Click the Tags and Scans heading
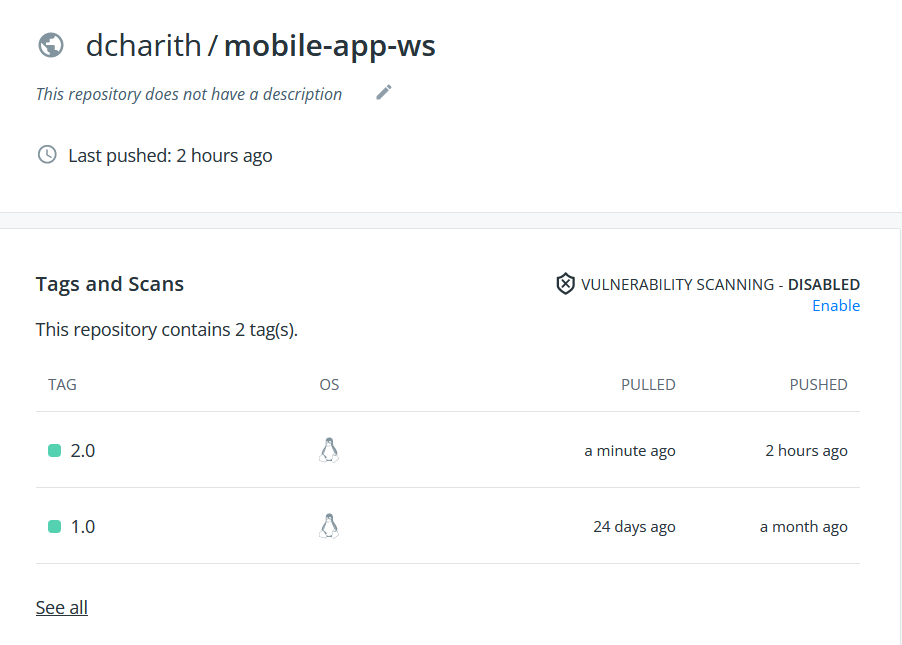Image resolution: width=902 pixels, height=645 pixels. (x=110, y=284)
